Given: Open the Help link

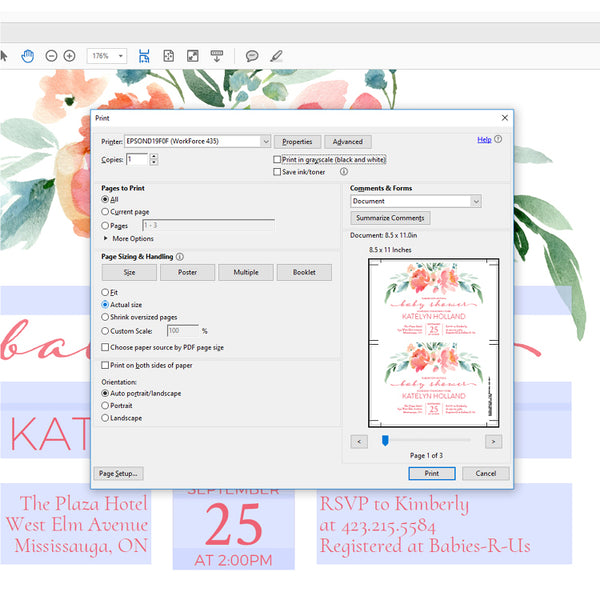Looking at the screenshot, I should (484, 140).
